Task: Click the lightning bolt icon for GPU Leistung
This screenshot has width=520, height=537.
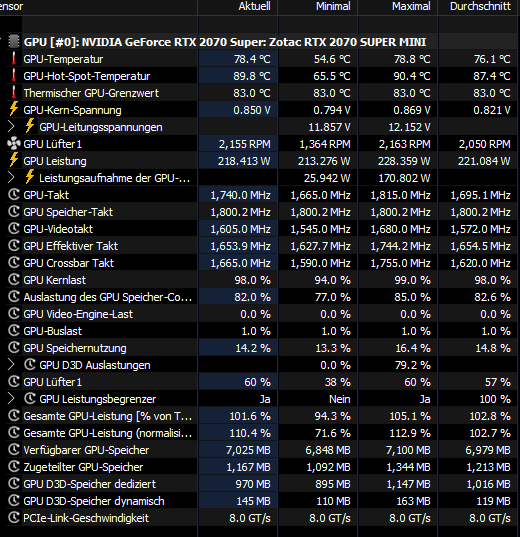Action: 14,161
